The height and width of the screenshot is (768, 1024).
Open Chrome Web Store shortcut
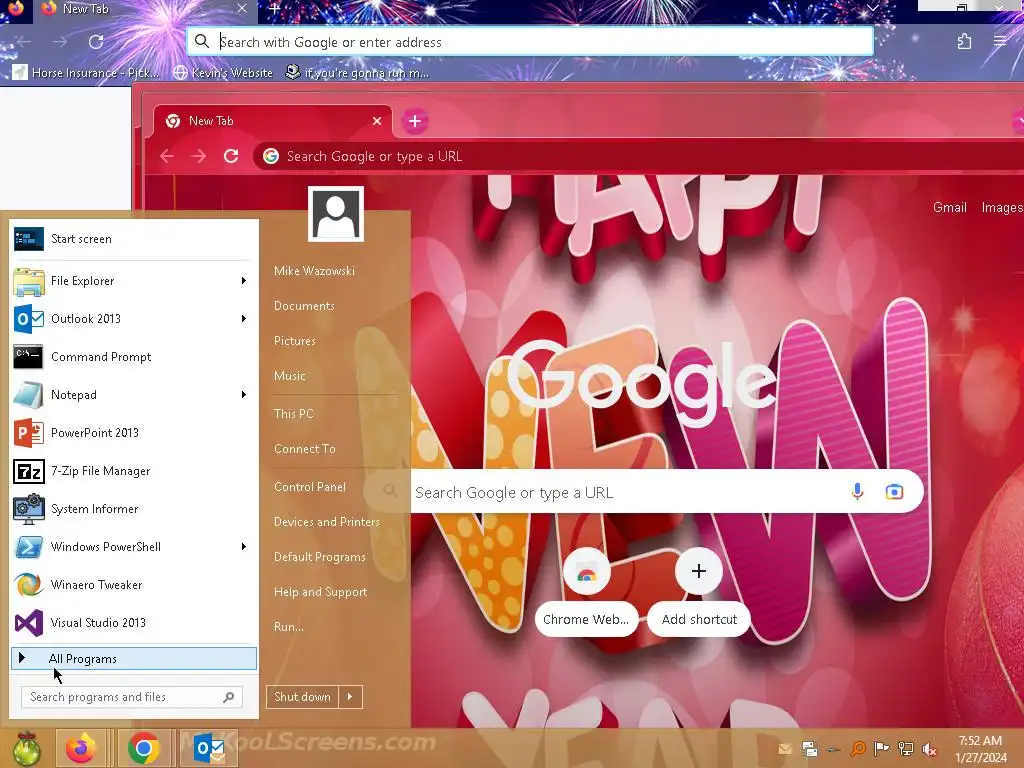pyautogui.click(x=586, y=594)
